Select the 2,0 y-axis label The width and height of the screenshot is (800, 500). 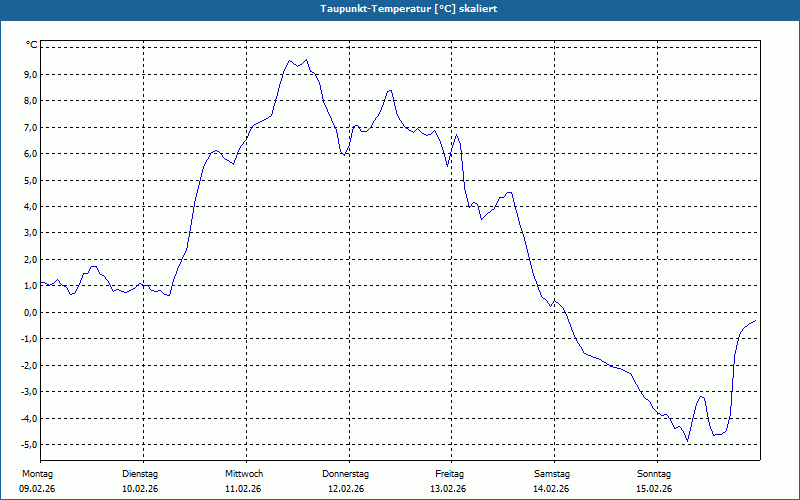(31, 259)
